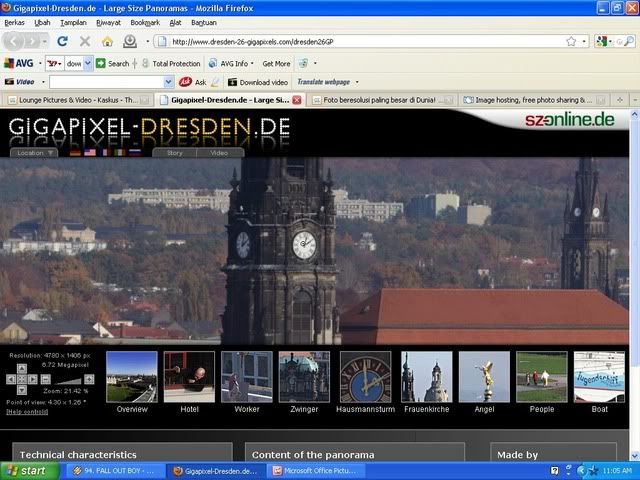Zoom out with the minus button
The width and height of the screenshot is (640, 480).
point(46,379)
